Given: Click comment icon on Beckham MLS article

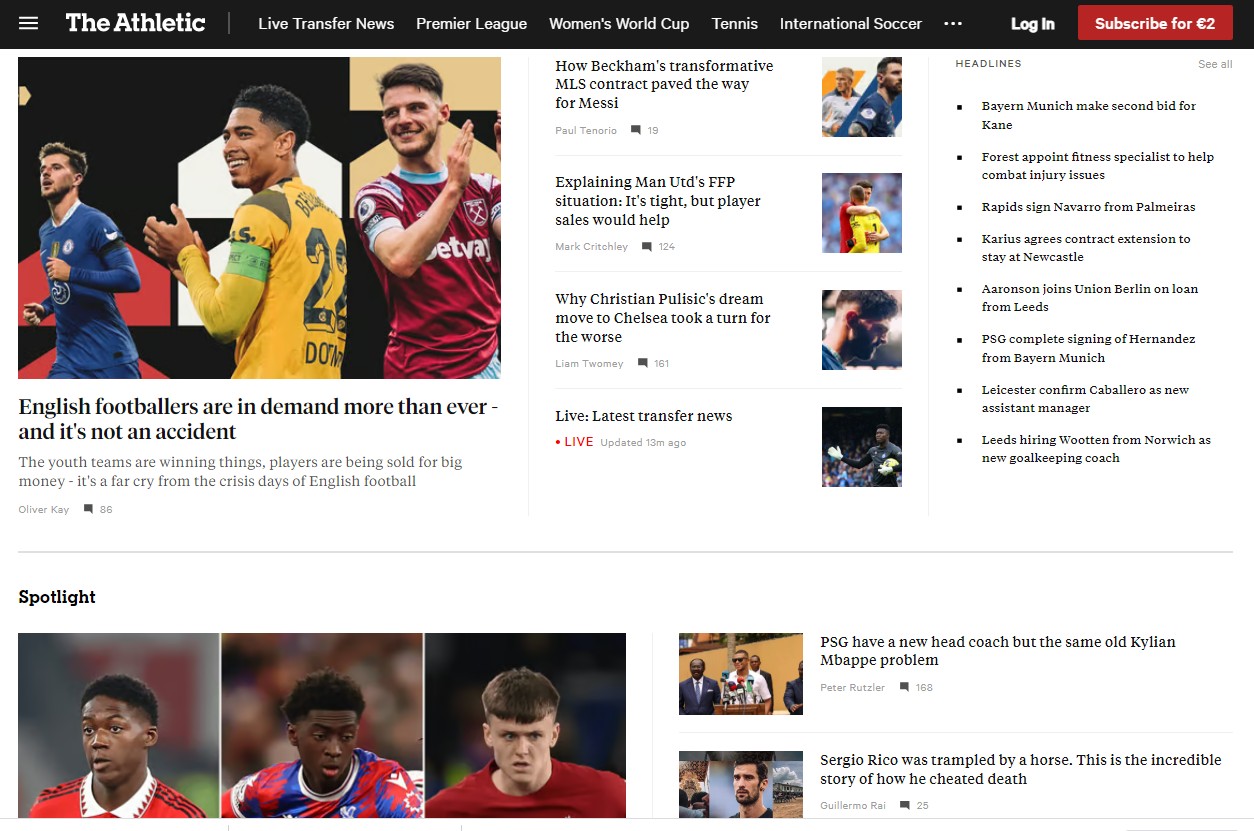Looking at the screenshot, I should coord(636,130).
